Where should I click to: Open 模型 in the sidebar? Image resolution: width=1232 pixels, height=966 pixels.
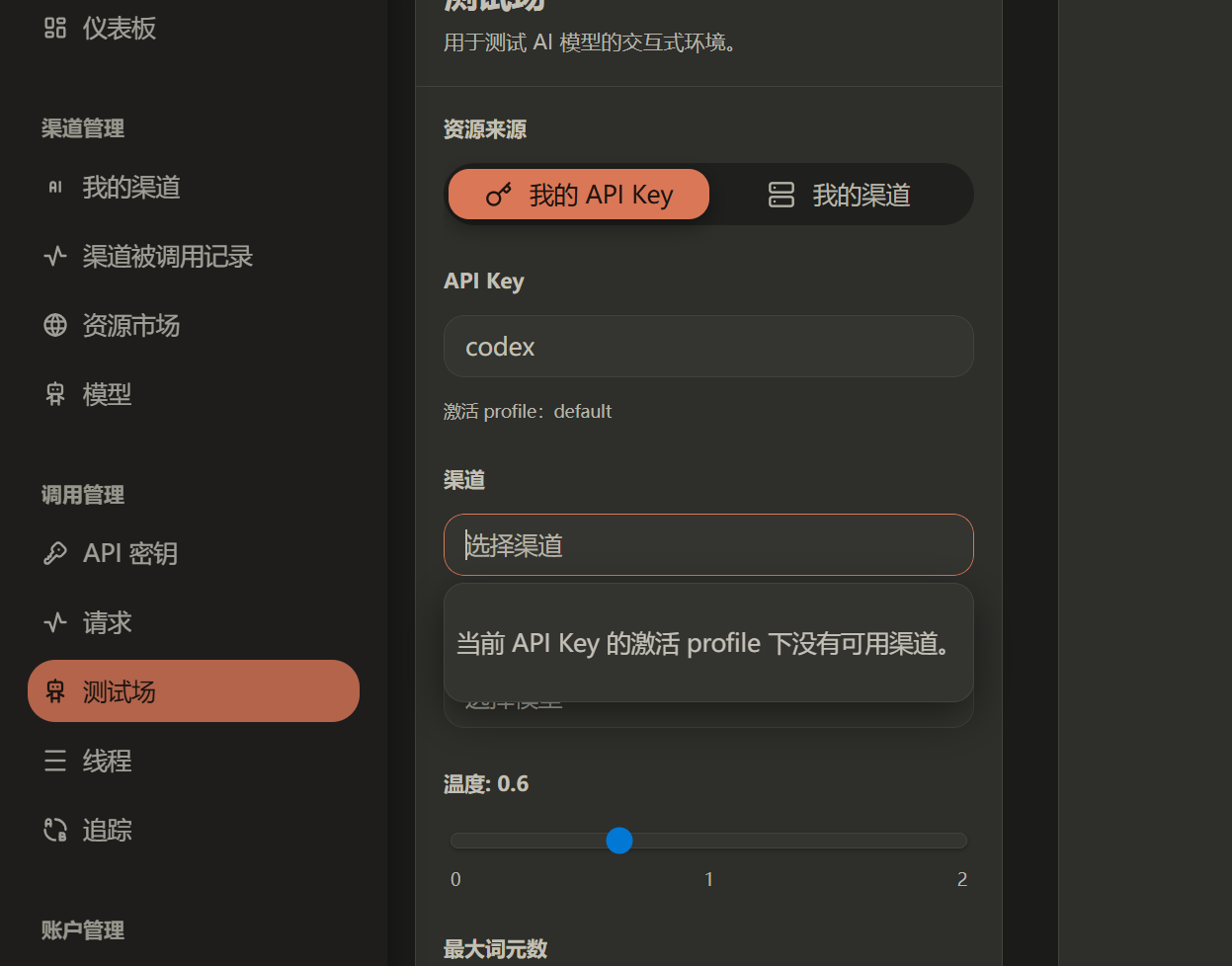point(194,394)
